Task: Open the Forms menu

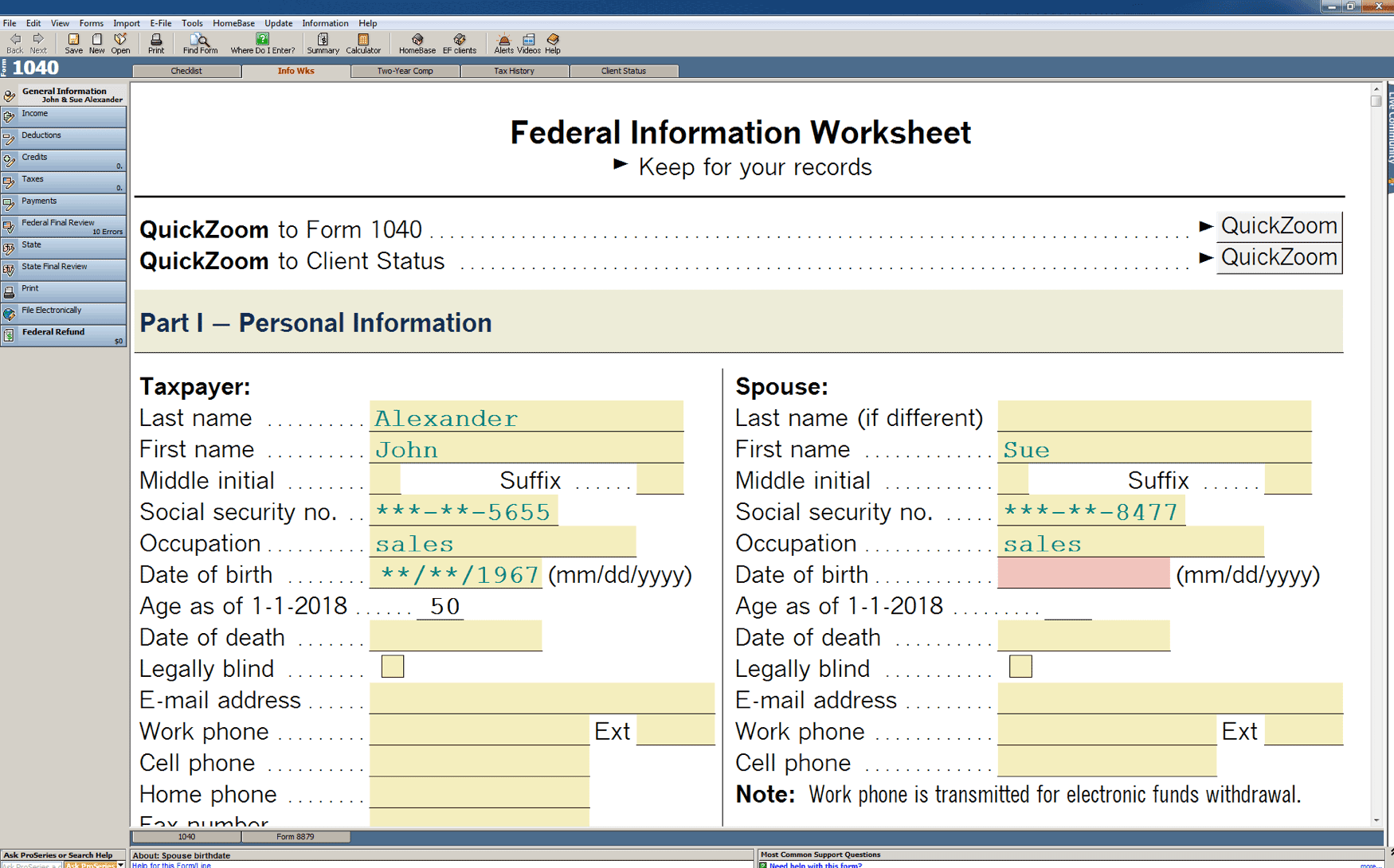Action: point(91,23)
